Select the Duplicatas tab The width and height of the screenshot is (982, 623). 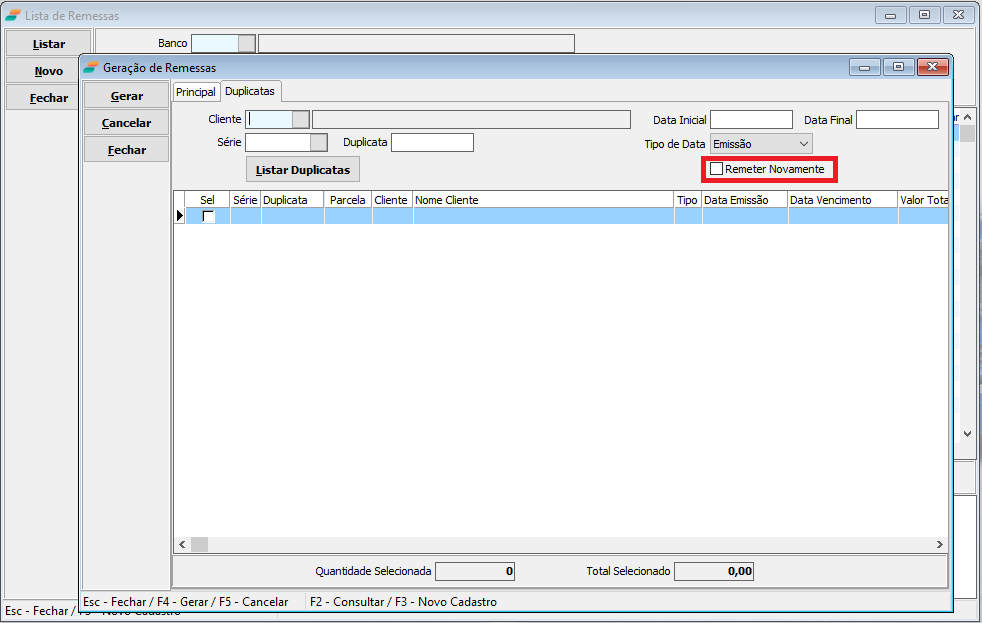pyautogui.click(x=250, y=91)
